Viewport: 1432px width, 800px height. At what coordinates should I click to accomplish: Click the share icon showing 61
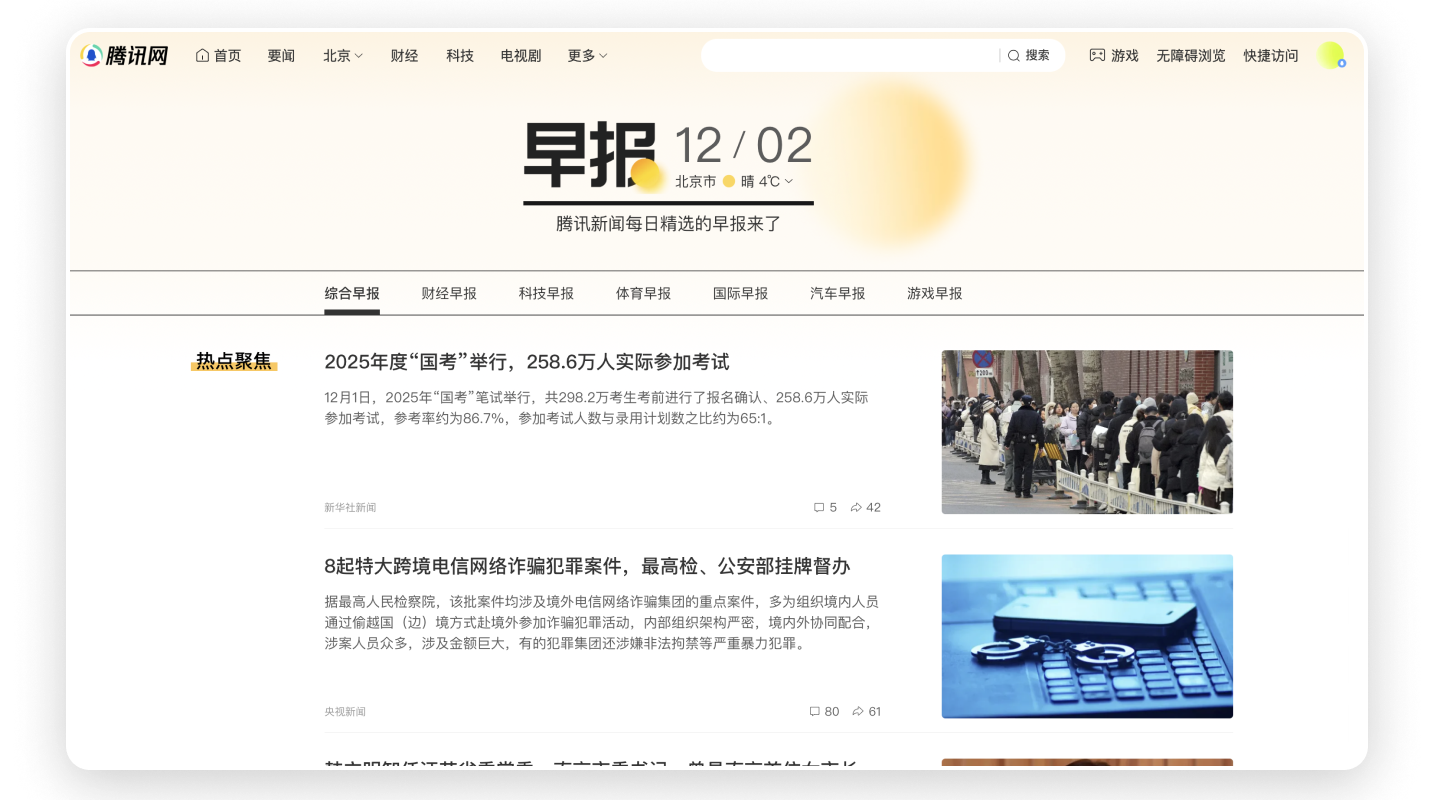(x=859, y=711)
